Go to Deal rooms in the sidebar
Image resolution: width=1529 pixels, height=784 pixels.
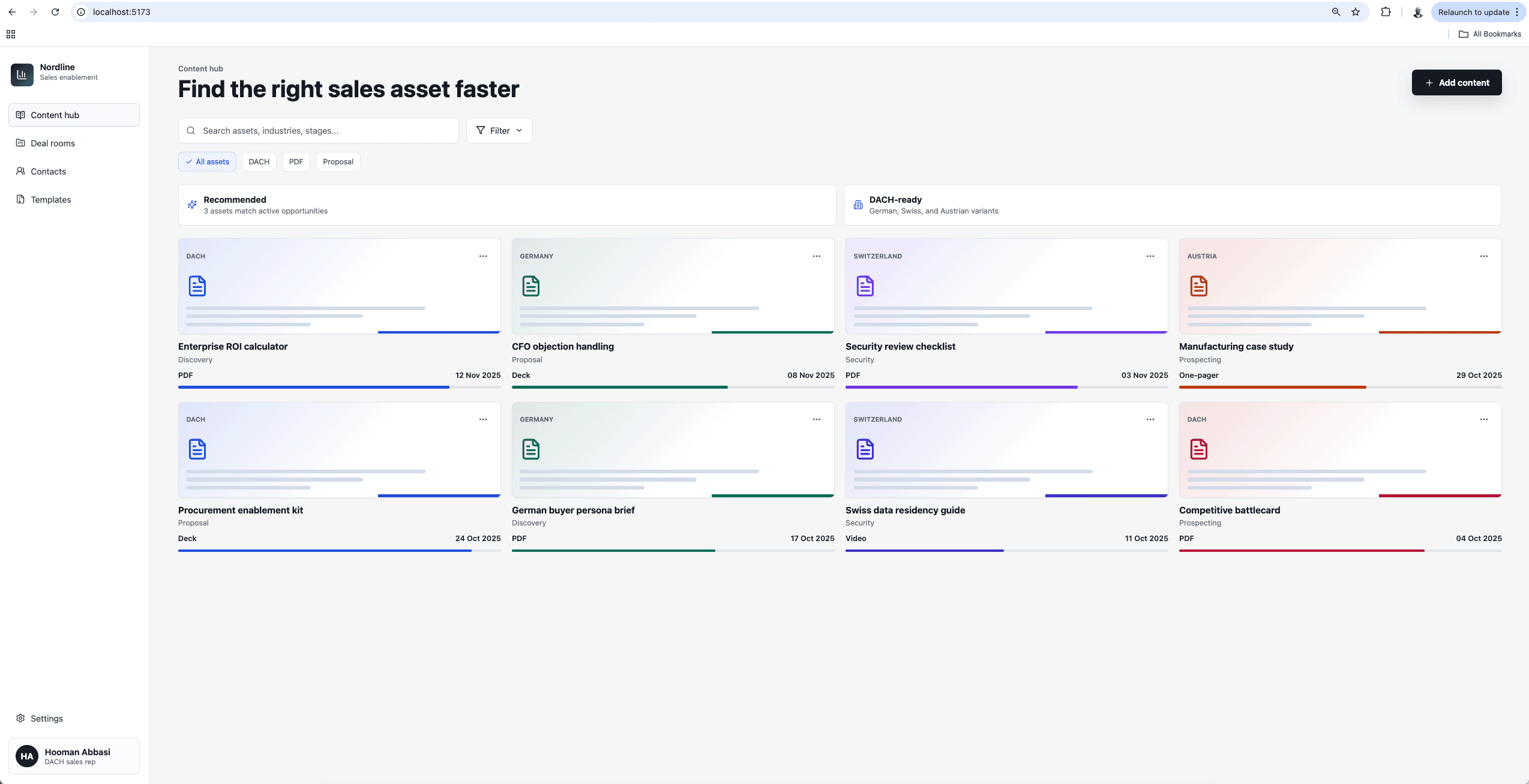click(x=53, y=143)
